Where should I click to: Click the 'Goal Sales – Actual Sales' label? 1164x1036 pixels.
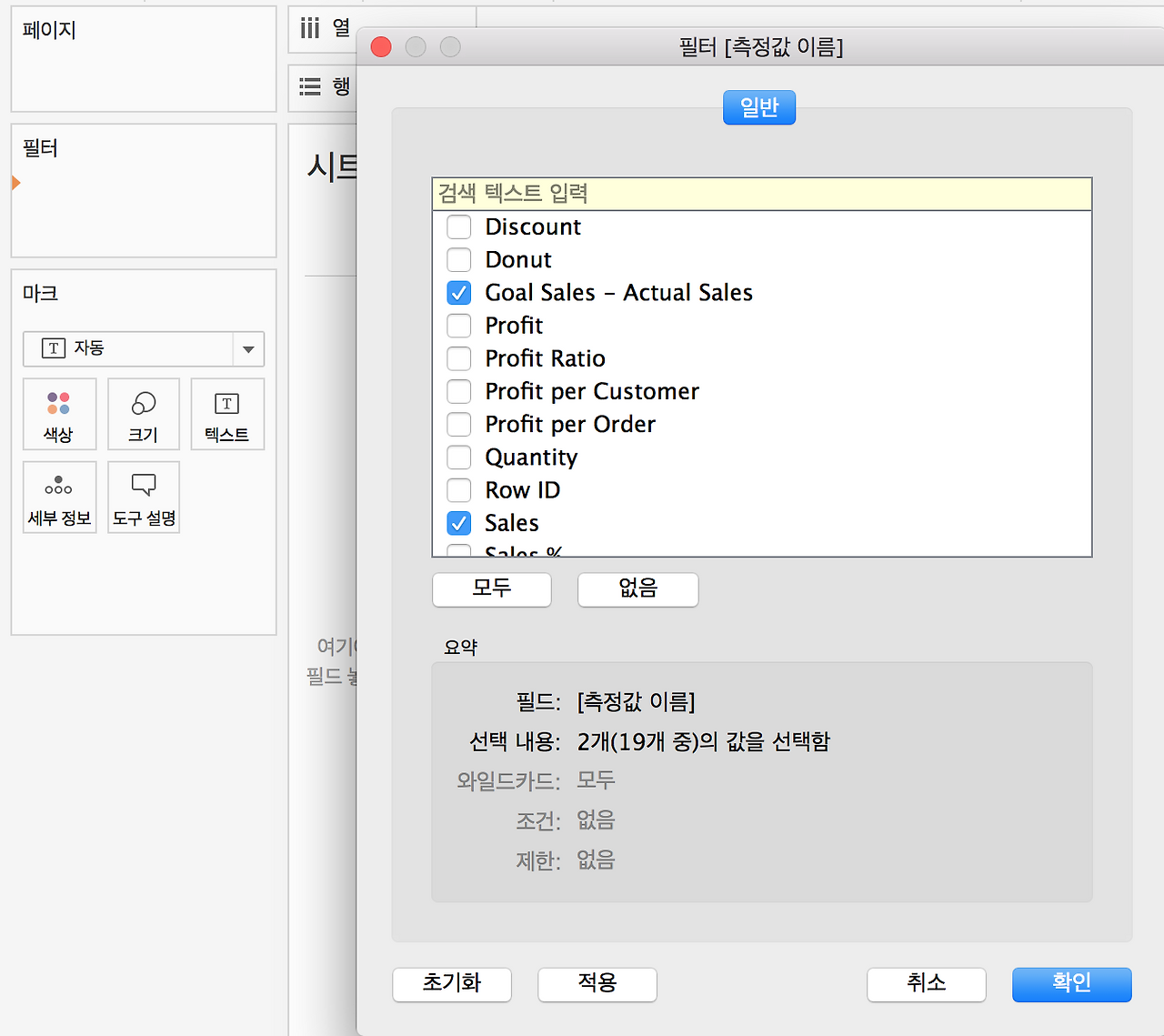coord(619,293)
